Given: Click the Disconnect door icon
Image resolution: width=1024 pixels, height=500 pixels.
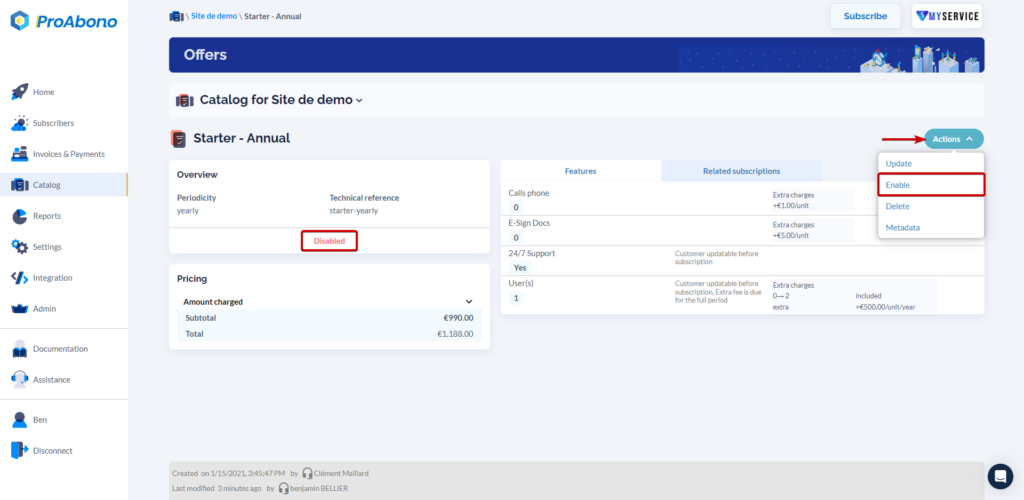Looking at the screenshot, I should coord(20,450).
